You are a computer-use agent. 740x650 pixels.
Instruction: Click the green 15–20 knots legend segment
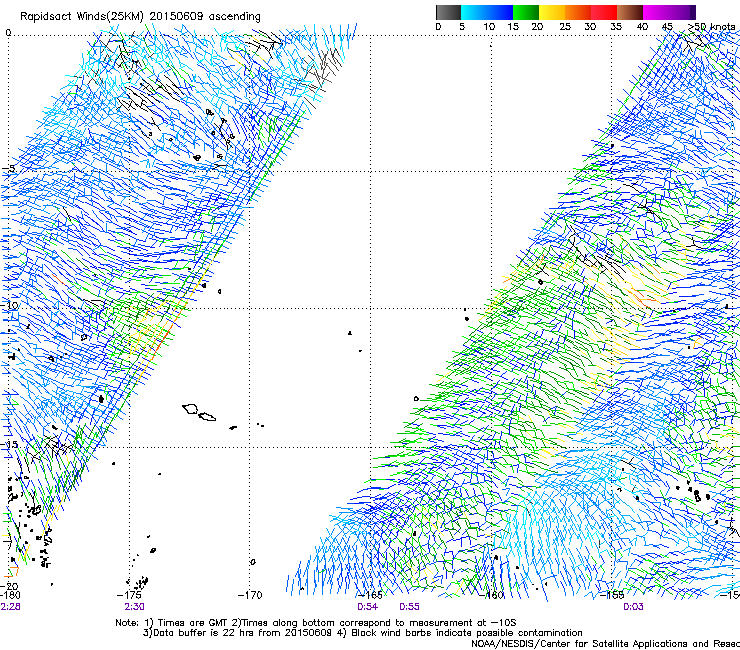coord(526,12)
